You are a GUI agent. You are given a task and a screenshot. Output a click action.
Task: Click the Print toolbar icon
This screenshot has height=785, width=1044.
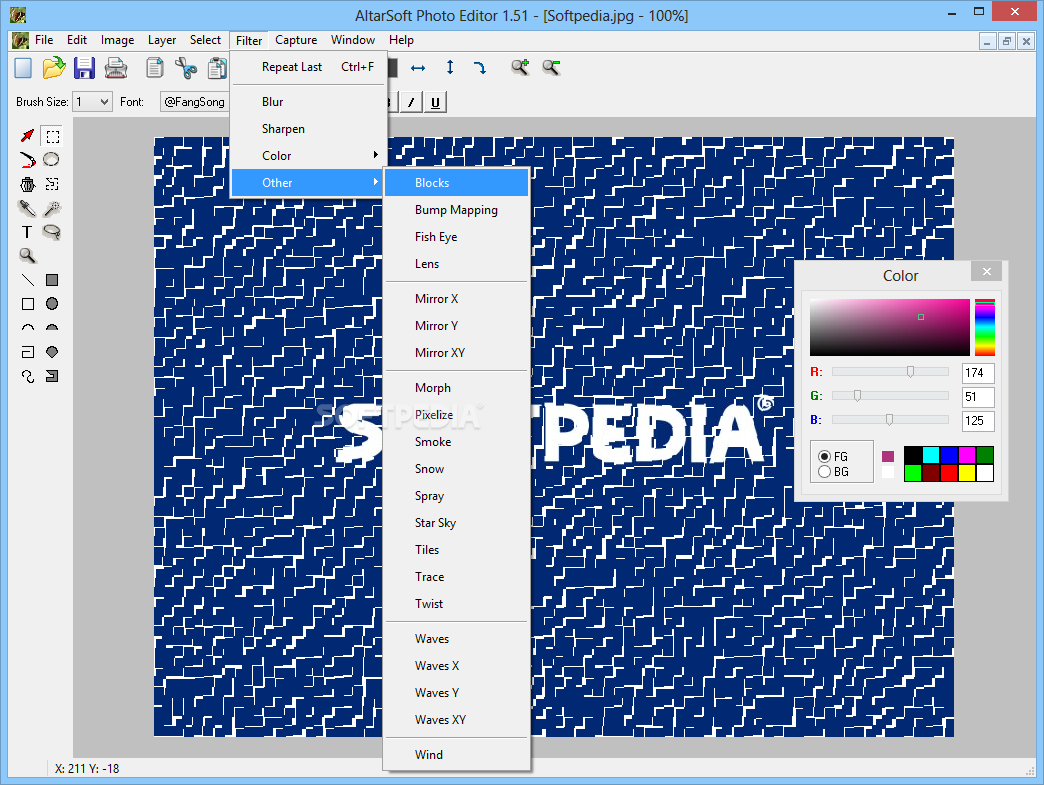point(116,68)
